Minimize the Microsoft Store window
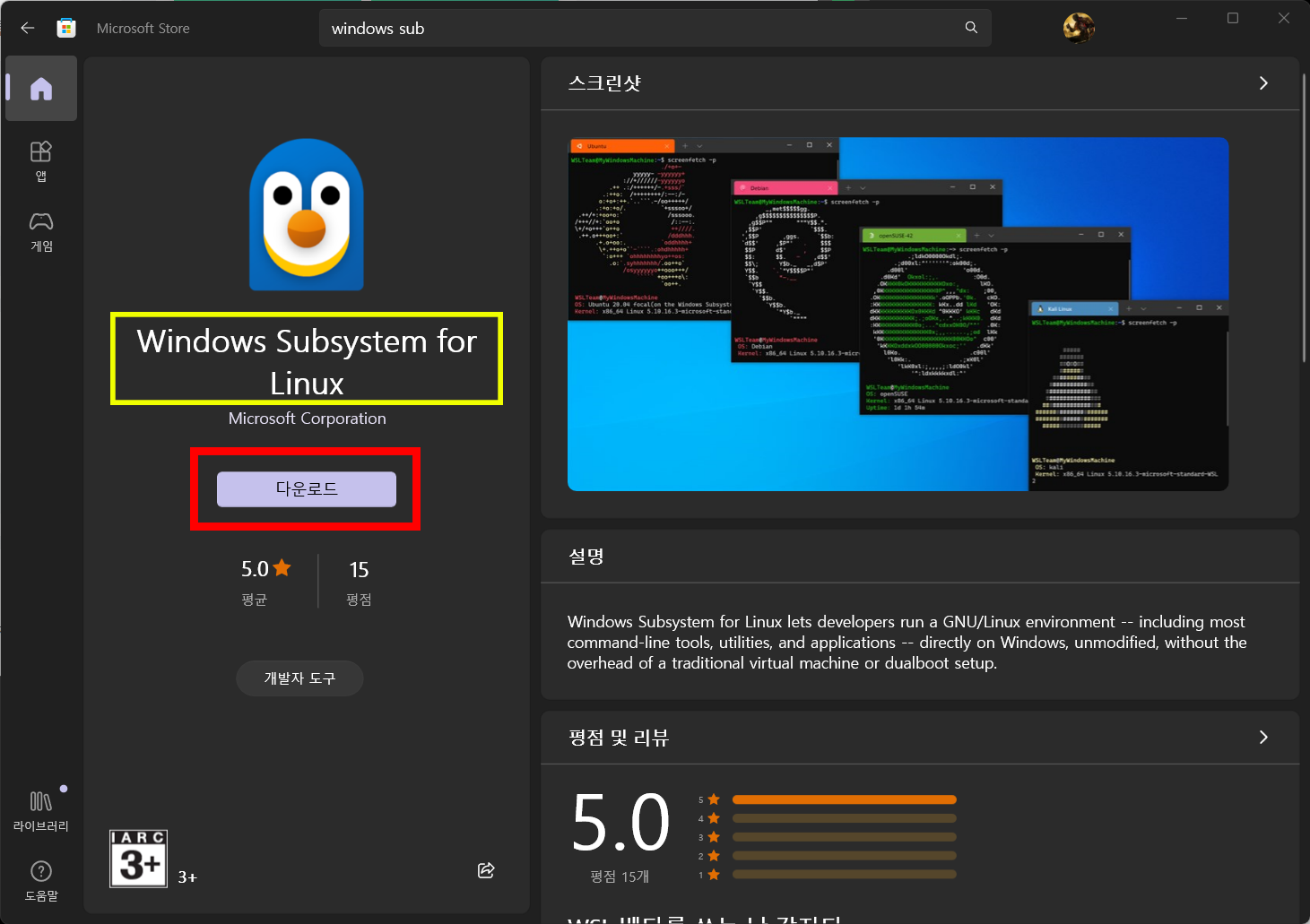The height and width of the screenshot is (924, 1310). click(x=1182, y=18)
